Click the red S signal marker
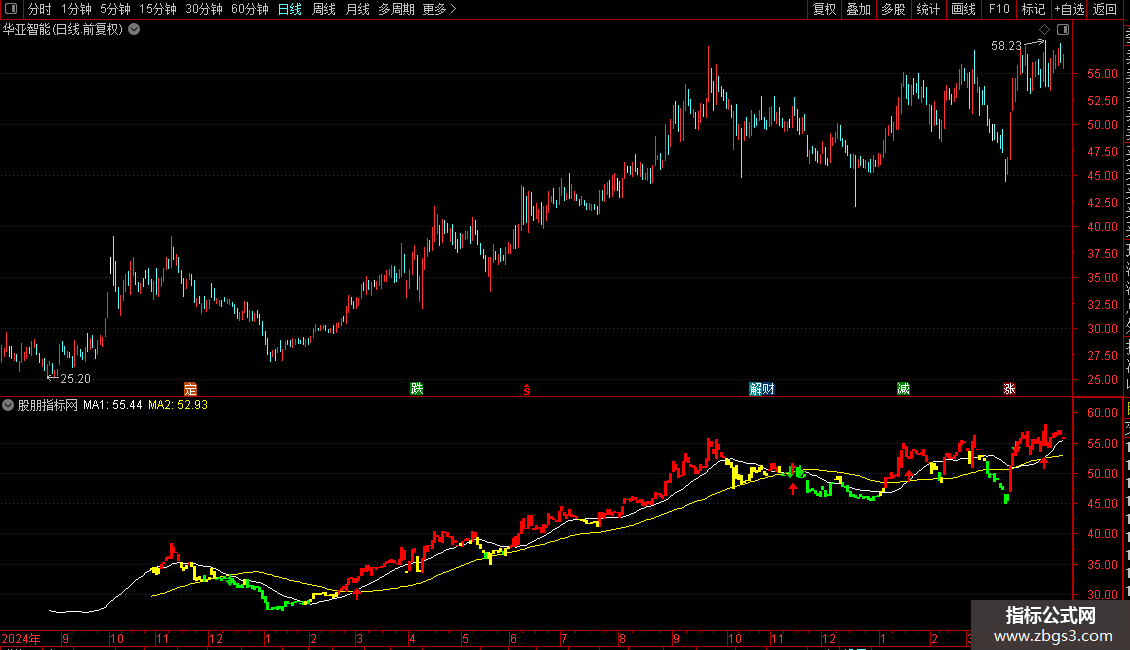Screen dimensions: 1130x650 (527, 390)
